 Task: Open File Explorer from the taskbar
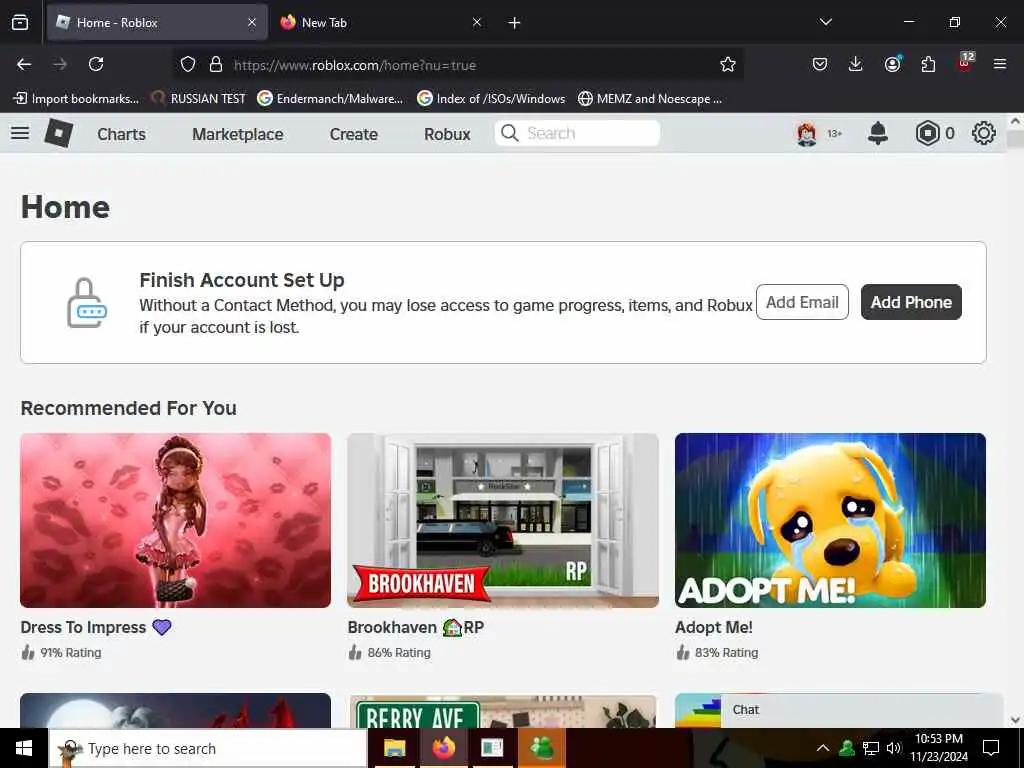click(394, 748)
